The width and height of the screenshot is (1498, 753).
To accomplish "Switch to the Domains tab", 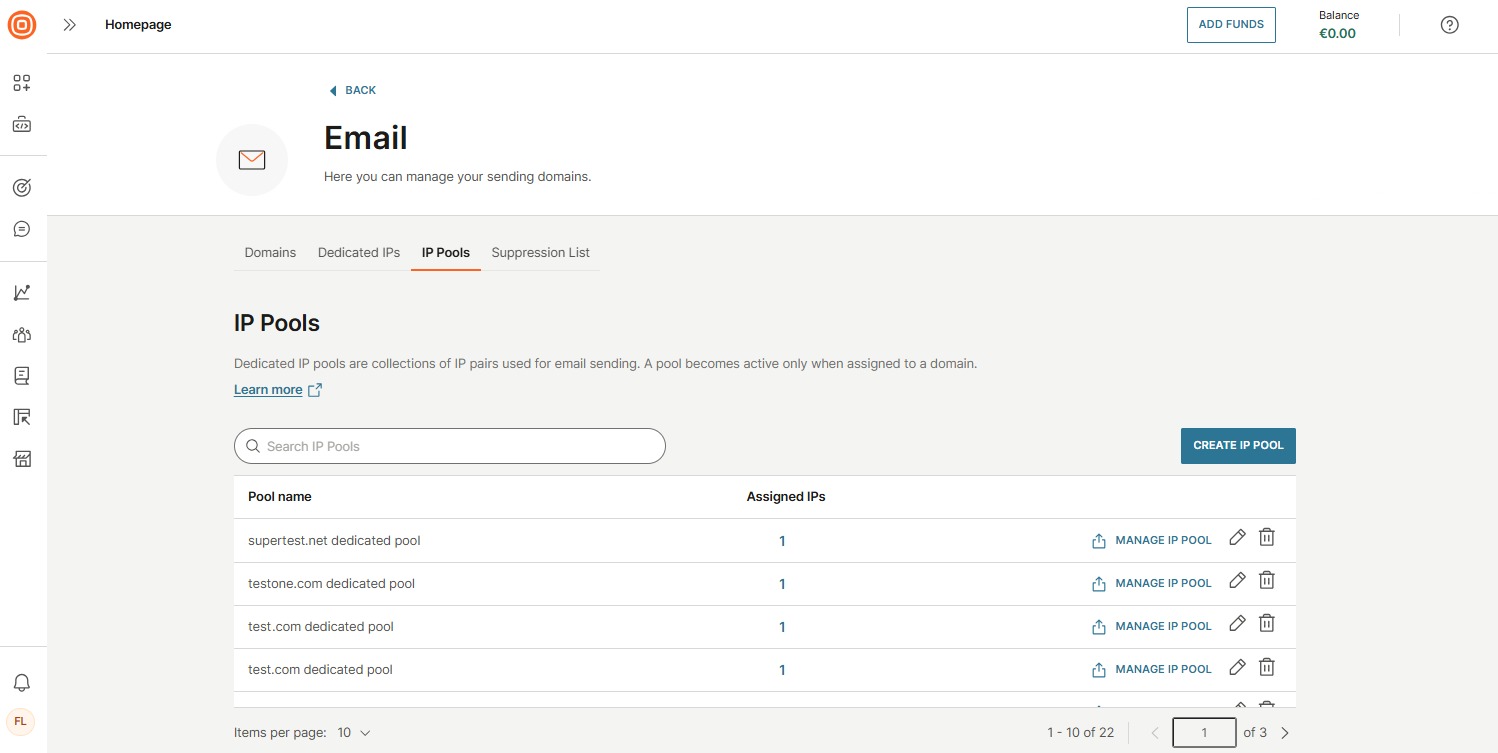I will point(270,253).
